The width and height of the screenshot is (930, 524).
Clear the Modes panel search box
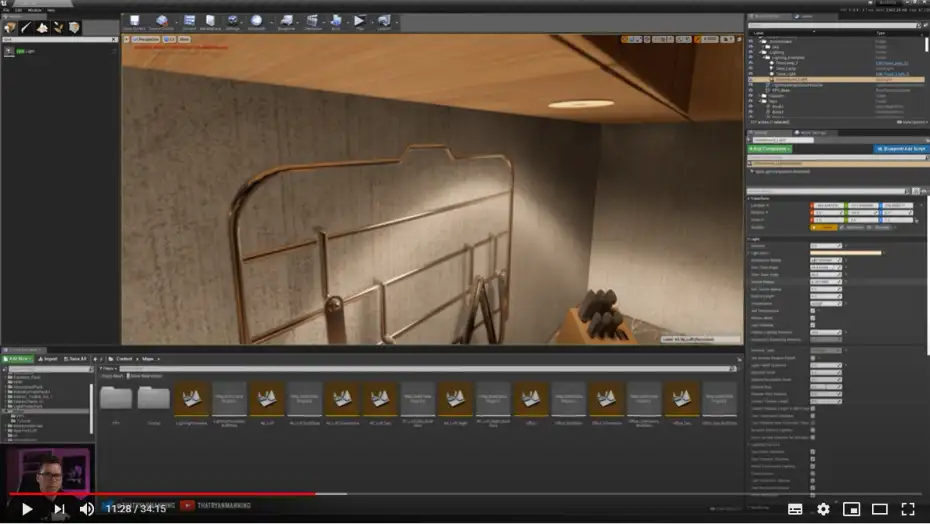coord(114,40)
